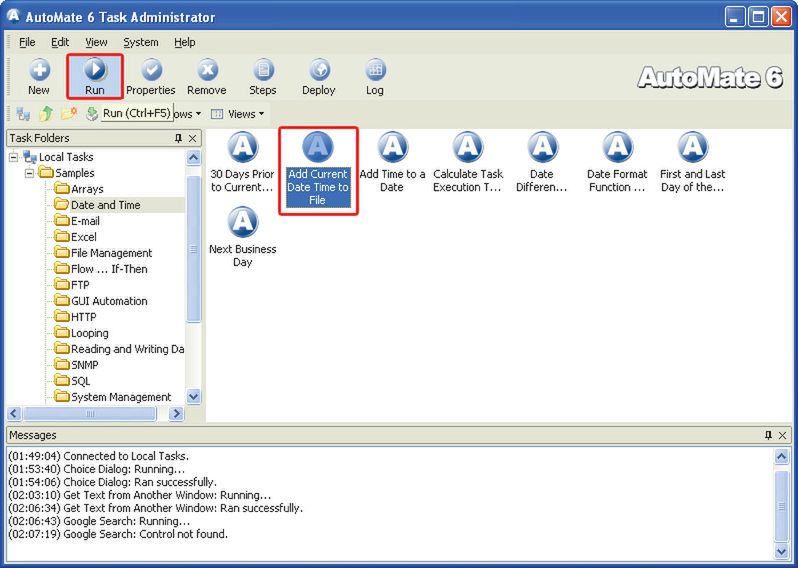This screenshot has width=798, height=568.
Task: Pin the Task Folders panel
Action: (x=178, y=138)
